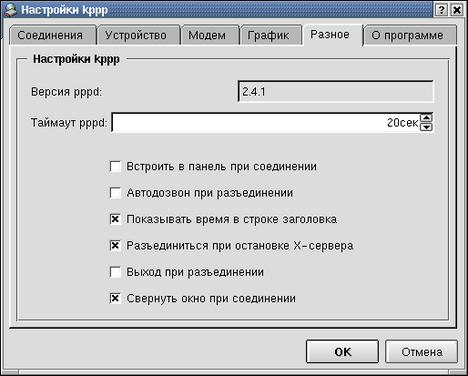
Task: Check the Выход при разъединении option
Action: (x=115, y=272)
